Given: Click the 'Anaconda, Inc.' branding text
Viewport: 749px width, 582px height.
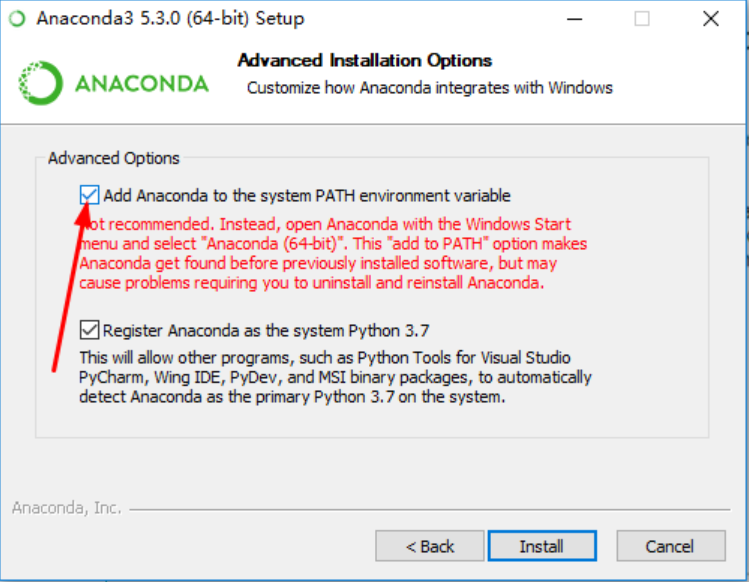Looking at the screenshot, I should pos(66,508).
